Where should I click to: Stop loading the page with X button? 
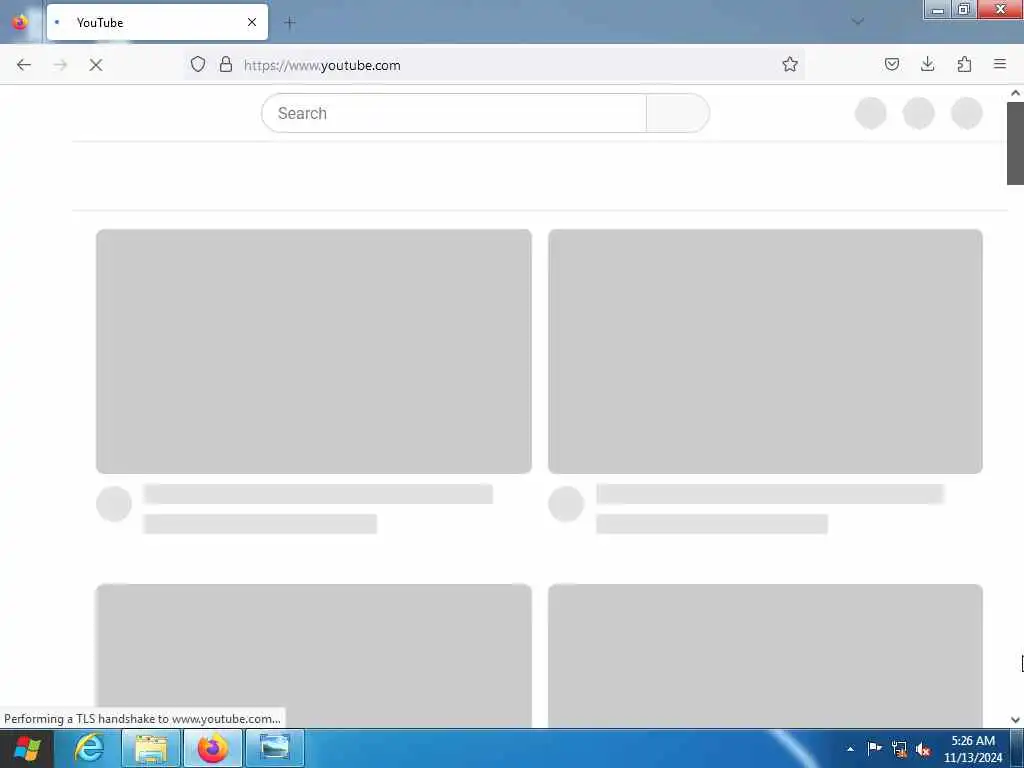coord(96,65)
